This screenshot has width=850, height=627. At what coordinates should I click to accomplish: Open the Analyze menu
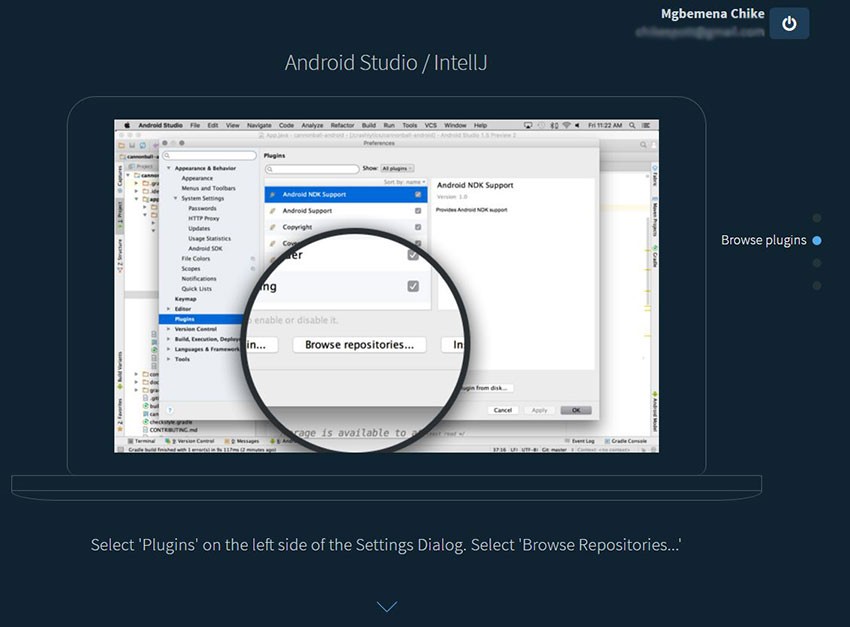pyautogui.click(x=312, y=125)
